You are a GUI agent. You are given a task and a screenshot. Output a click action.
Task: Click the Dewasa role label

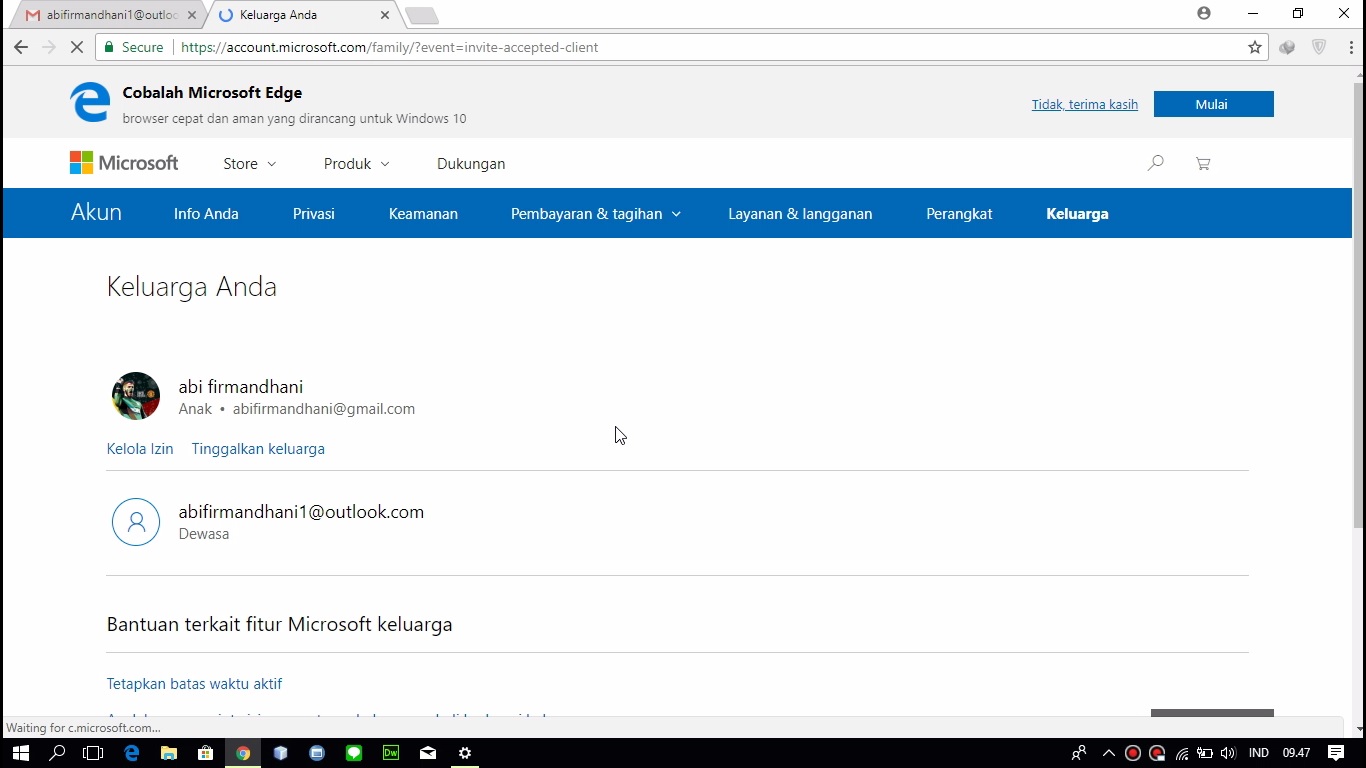[x=204, y=534]
